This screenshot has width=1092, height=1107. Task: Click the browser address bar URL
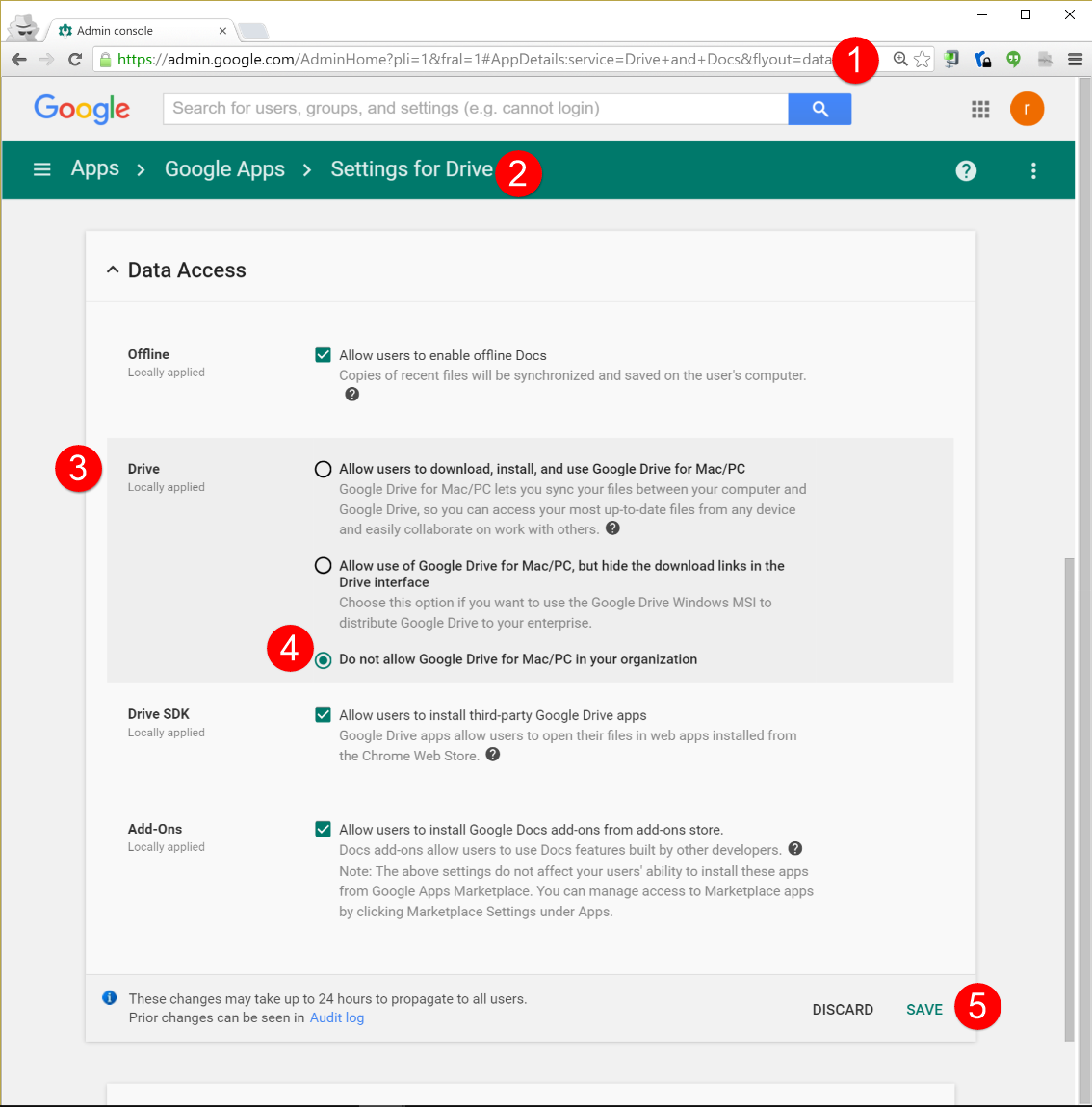(x=475, y=60)
